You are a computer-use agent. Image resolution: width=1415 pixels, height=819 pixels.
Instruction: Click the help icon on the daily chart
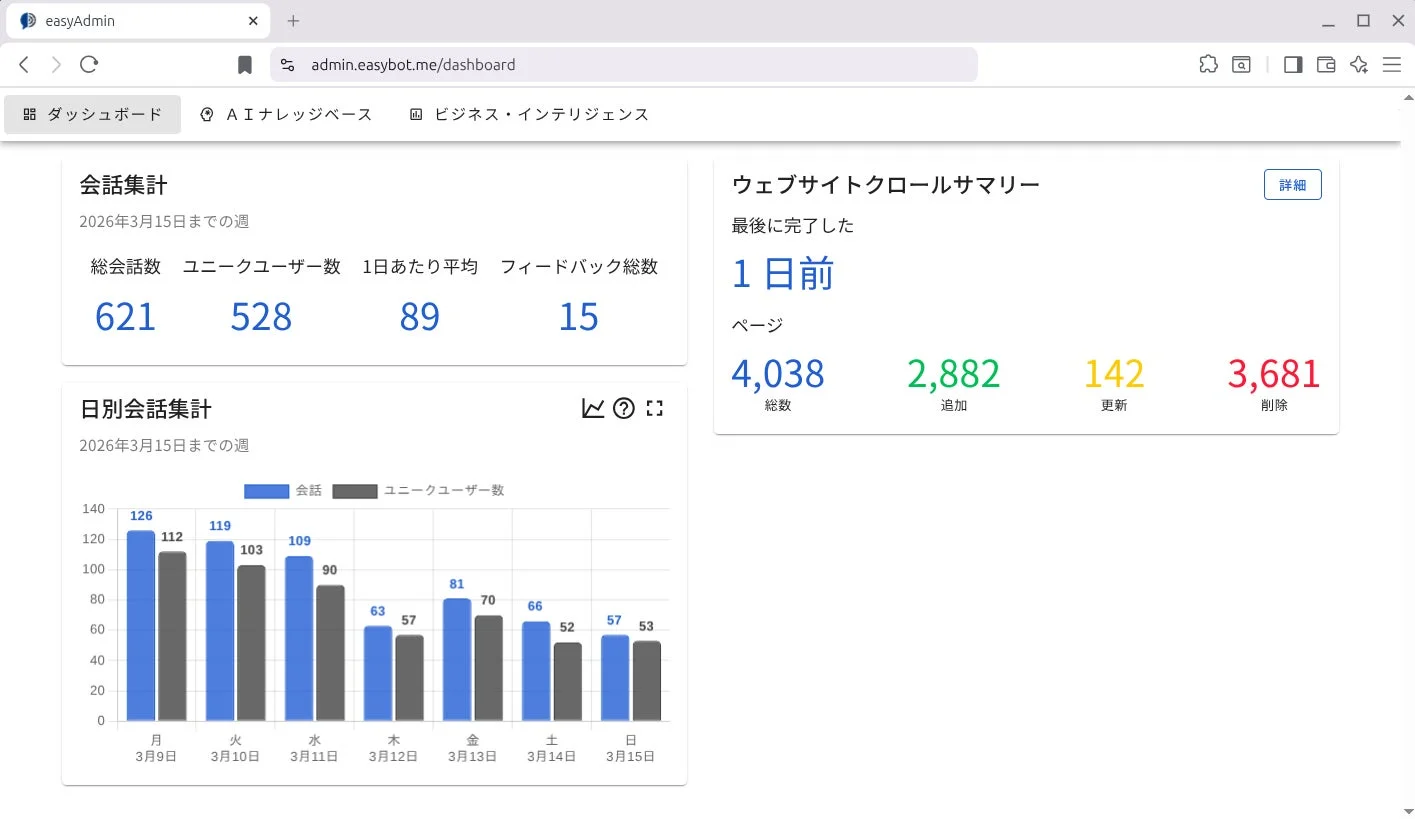click(623, 408)
